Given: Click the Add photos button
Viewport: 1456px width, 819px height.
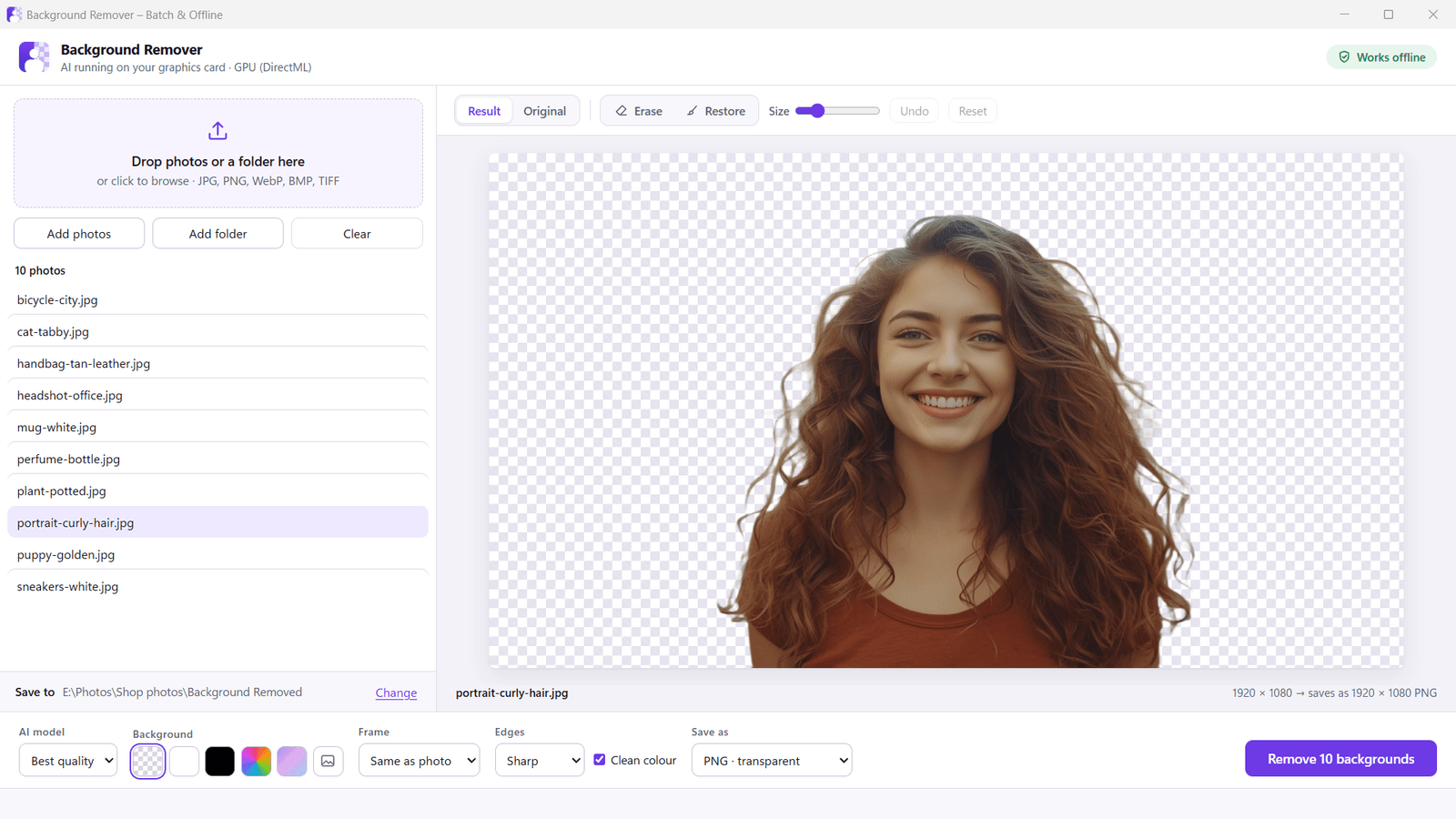Looking at the screenshot, I should coord(79,234).
